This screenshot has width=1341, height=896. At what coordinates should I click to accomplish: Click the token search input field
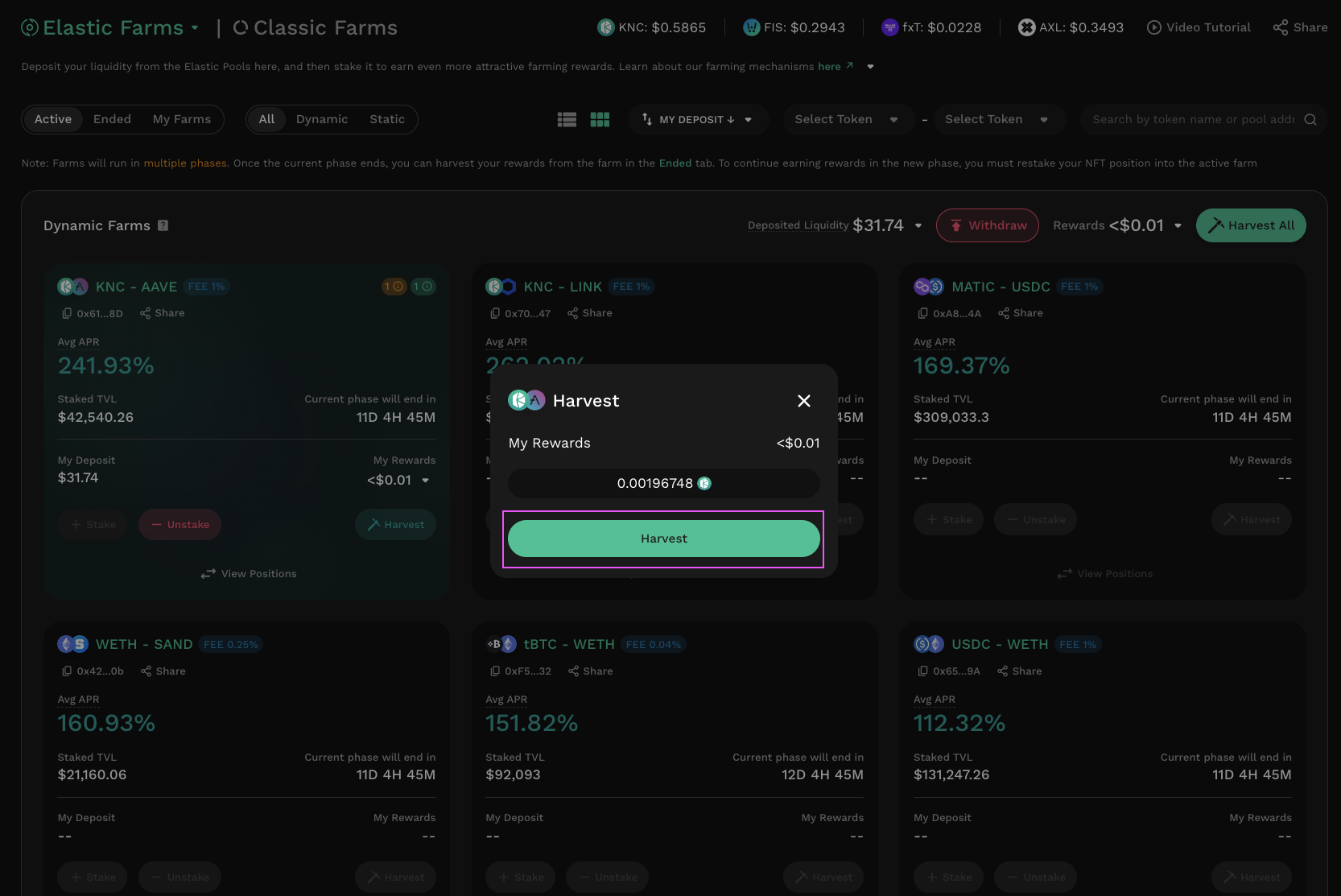tap(1193, 119)
